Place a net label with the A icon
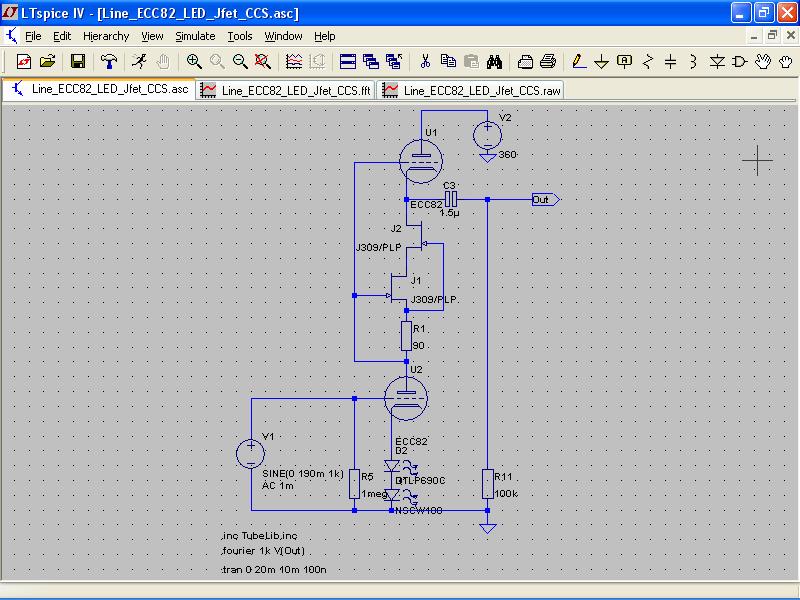The width and height of the screenshot is (800, 600). coord(624,62)
